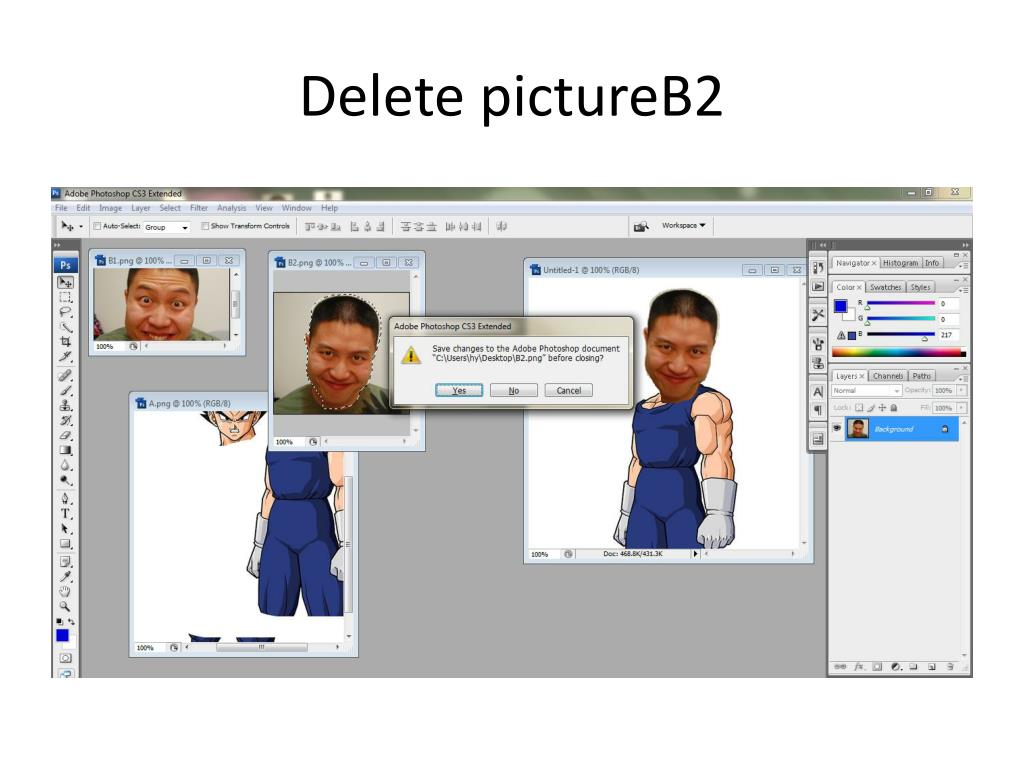1024x768 pixels.
Task: Open the layer blend mode dropdown
Action: (867, 390)
